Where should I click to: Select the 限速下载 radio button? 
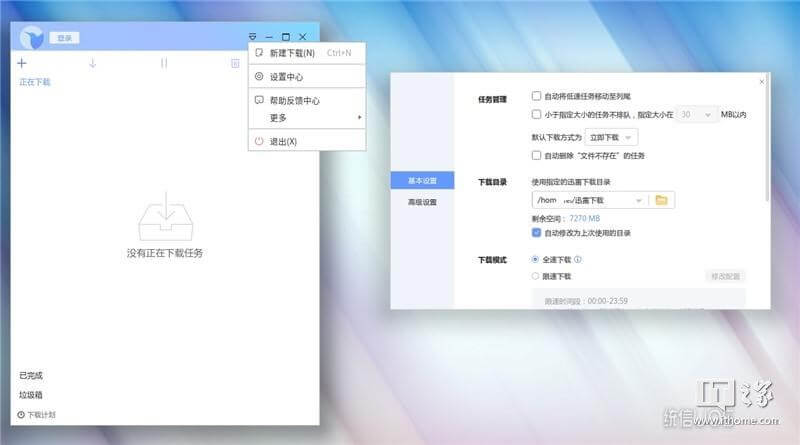536,275
